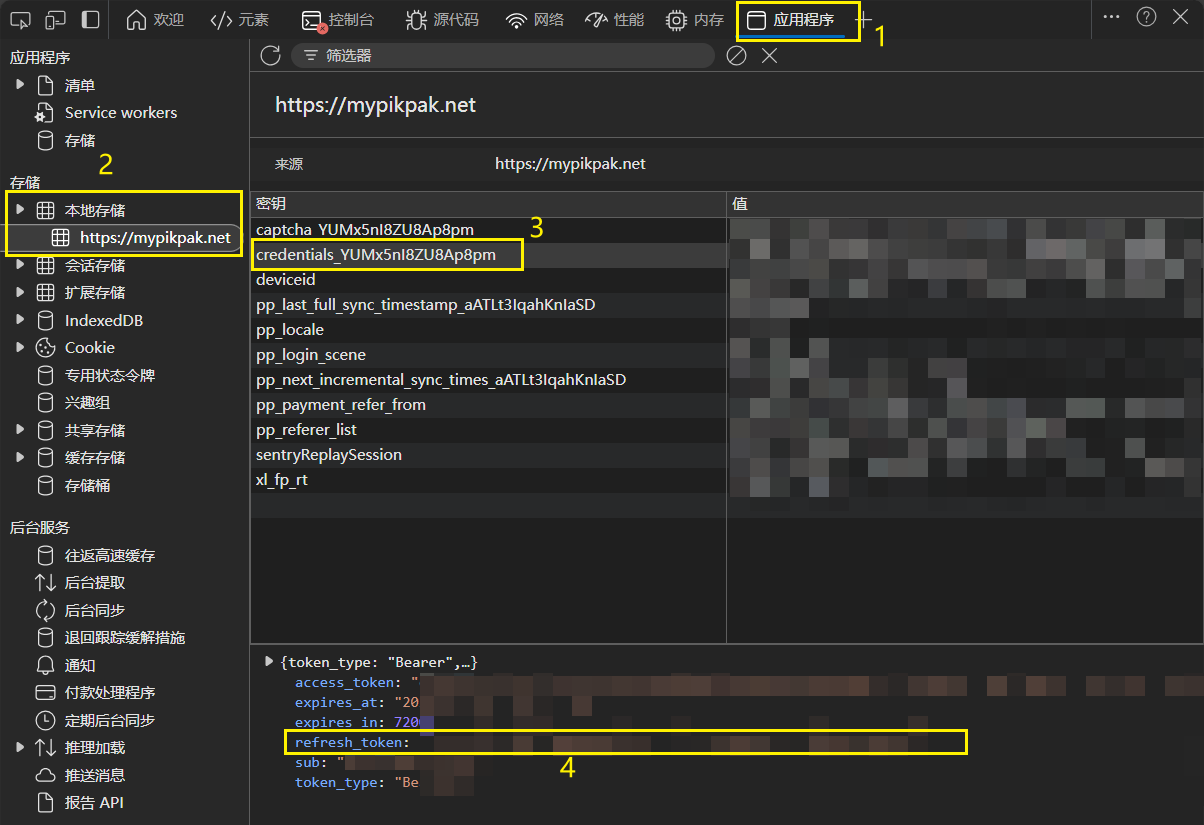Open the more options ellipsis menu

point(1111,17)
